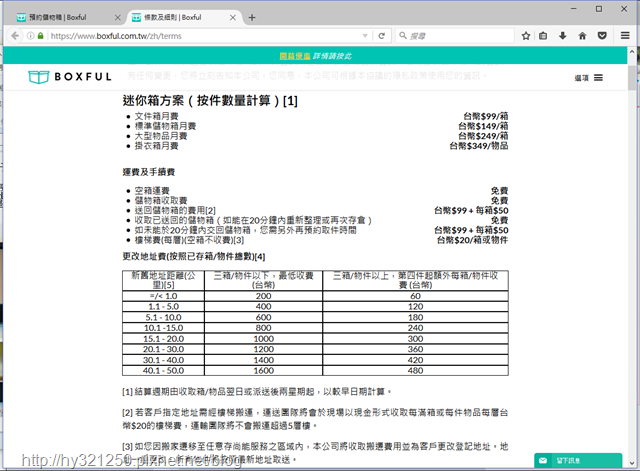Open a new tab with plus button
Screen dimensions: 640x471
[252, 18]
